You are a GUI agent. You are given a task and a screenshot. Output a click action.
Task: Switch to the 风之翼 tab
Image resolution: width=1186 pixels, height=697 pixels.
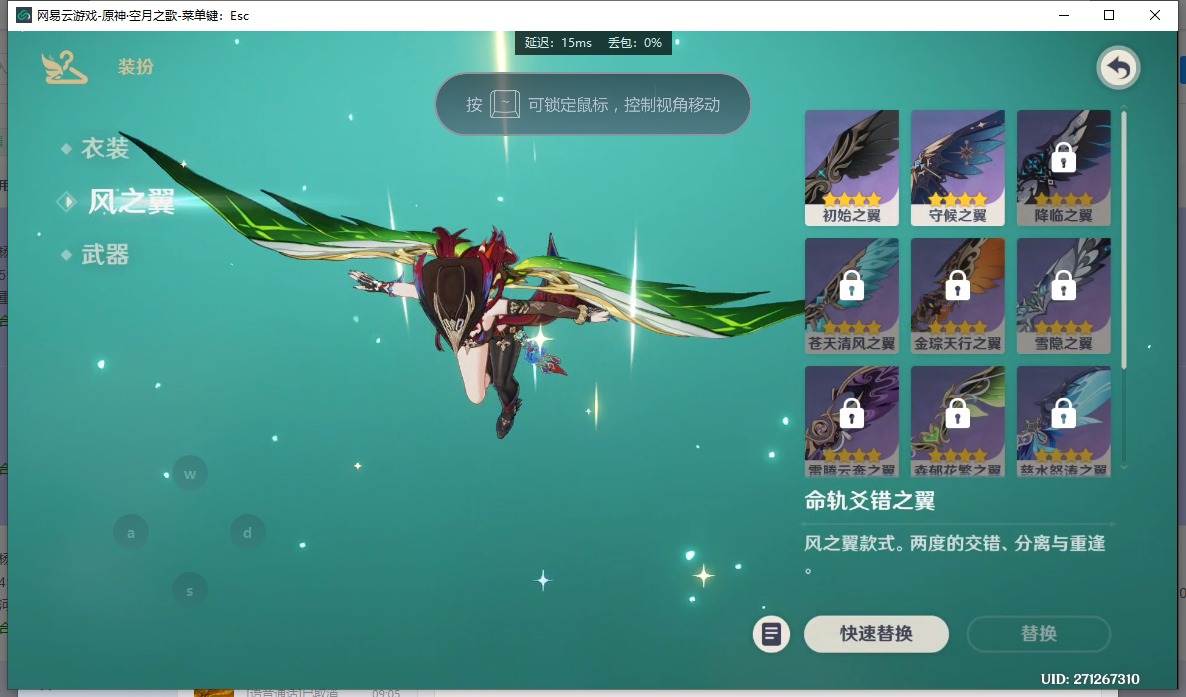131,202
